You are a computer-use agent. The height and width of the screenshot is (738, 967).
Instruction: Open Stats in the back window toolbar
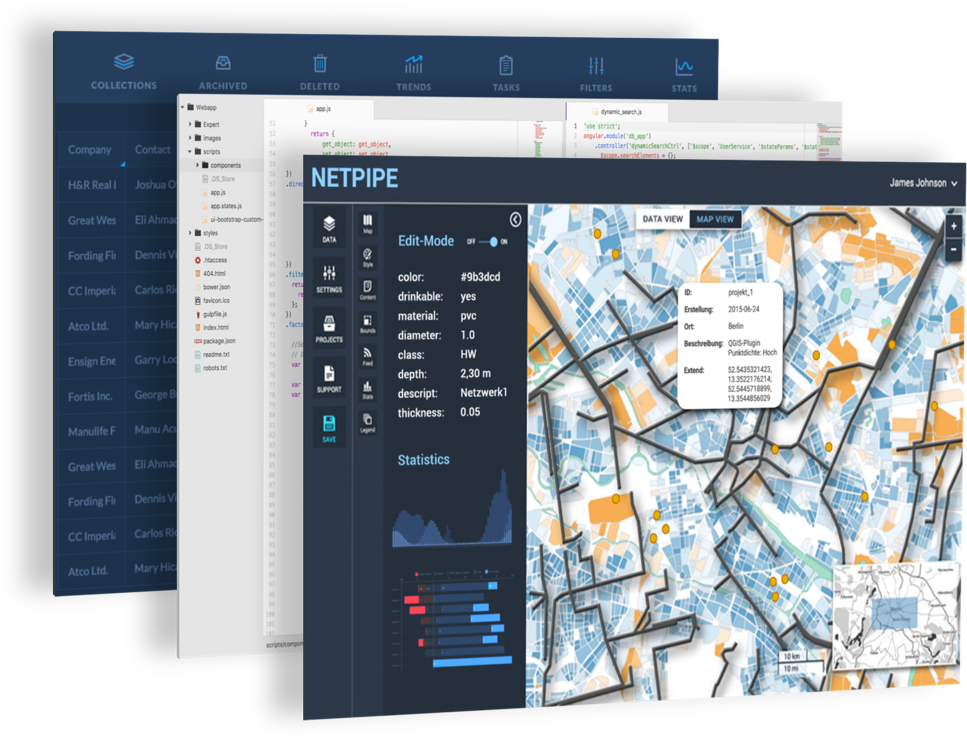click(x=684, y=75)
